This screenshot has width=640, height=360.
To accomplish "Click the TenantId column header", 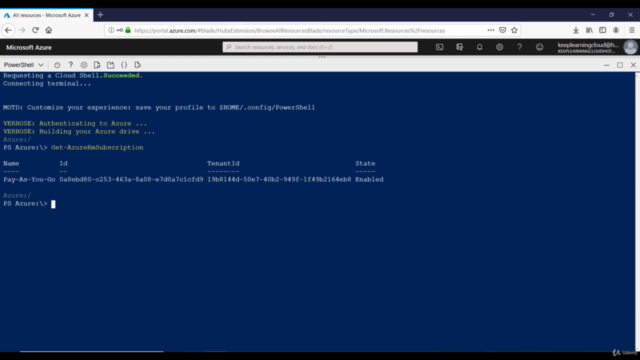I will pyautogui.click(x=223, y=163).
